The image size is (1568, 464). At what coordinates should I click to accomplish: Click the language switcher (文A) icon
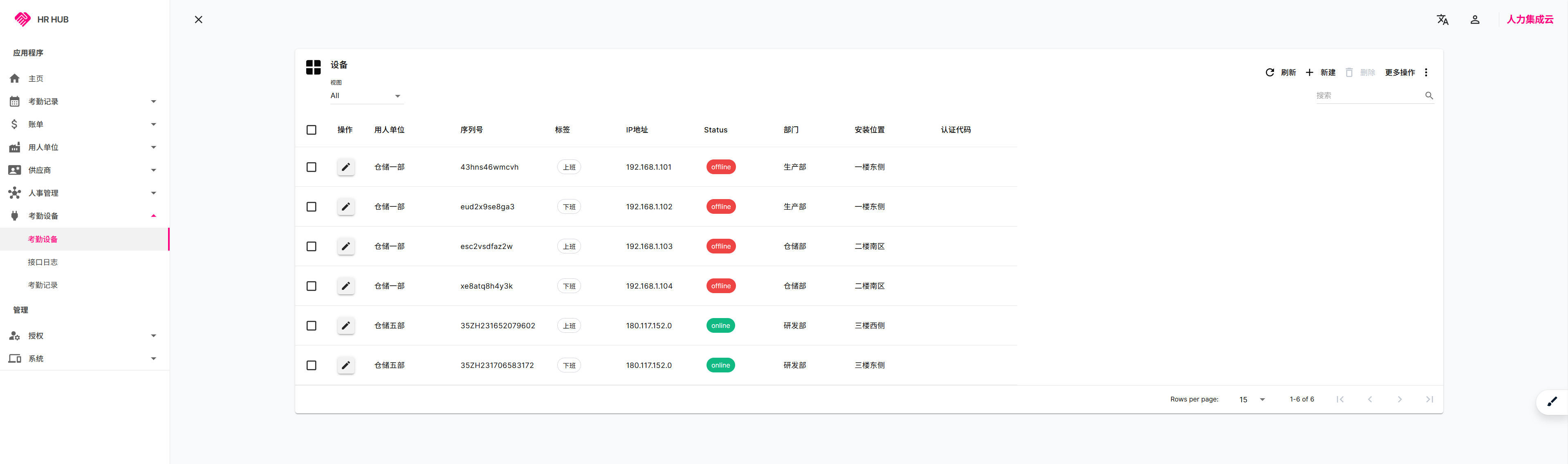click(1442, 20)
